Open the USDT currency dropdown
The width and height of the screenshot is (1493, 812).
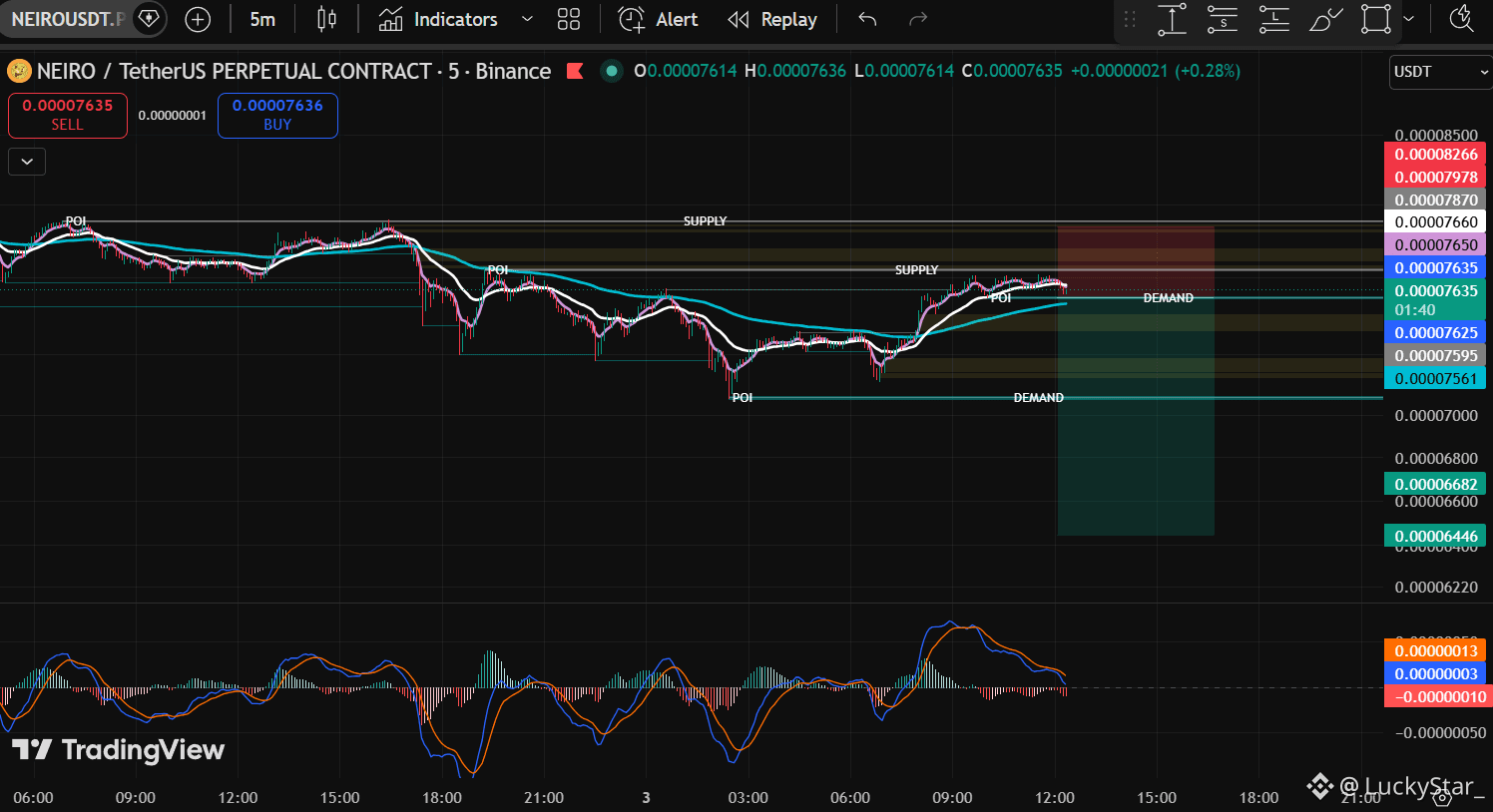pos(1441,72)
